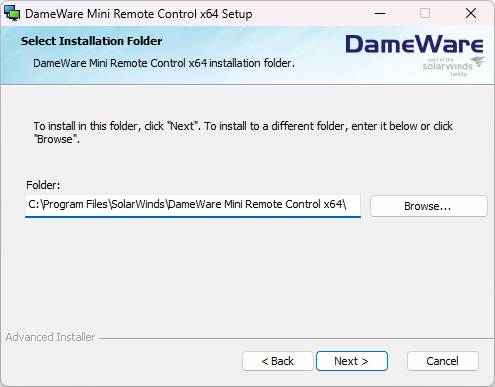Click 'SolarWinds' segment in the folder path
The width and height of the screenshot is (495, 387).
[138, 204]
